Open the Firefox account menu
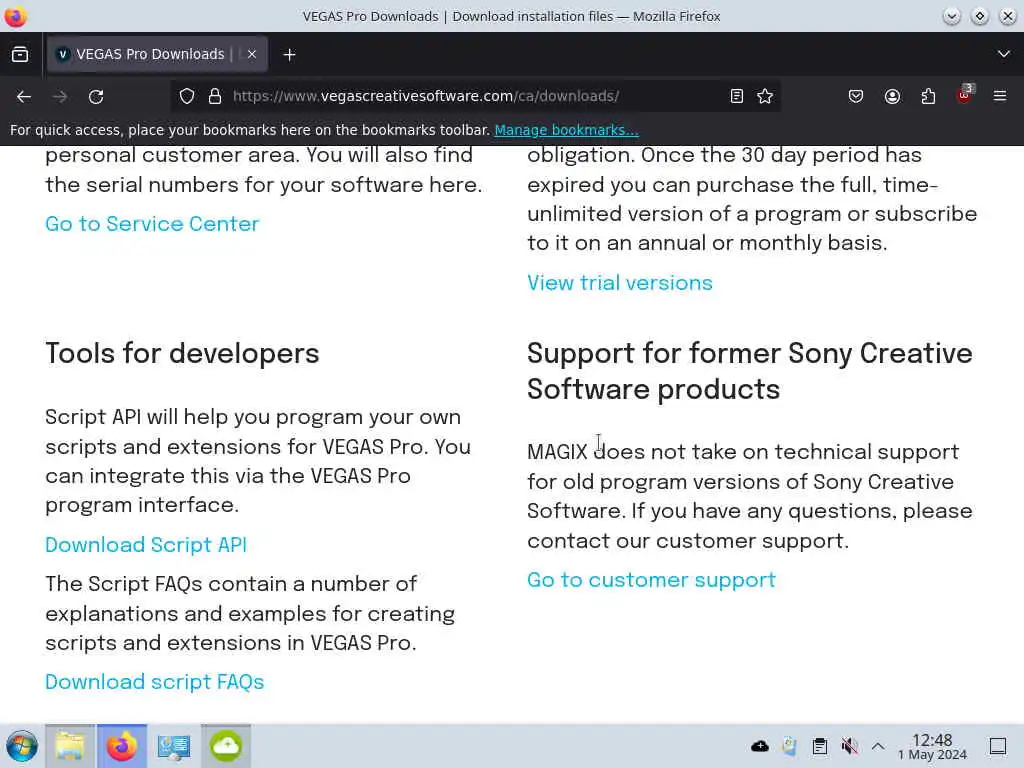 (892, 96)
